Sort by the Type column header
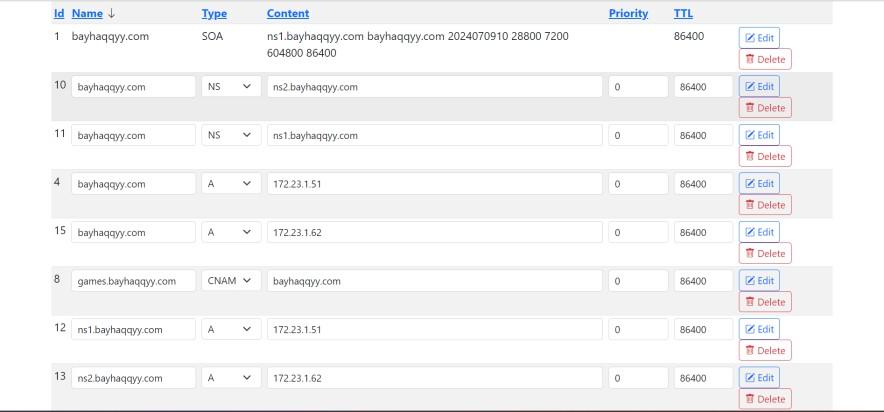This screenshot has height=412, width=884. tap(214, 14)
